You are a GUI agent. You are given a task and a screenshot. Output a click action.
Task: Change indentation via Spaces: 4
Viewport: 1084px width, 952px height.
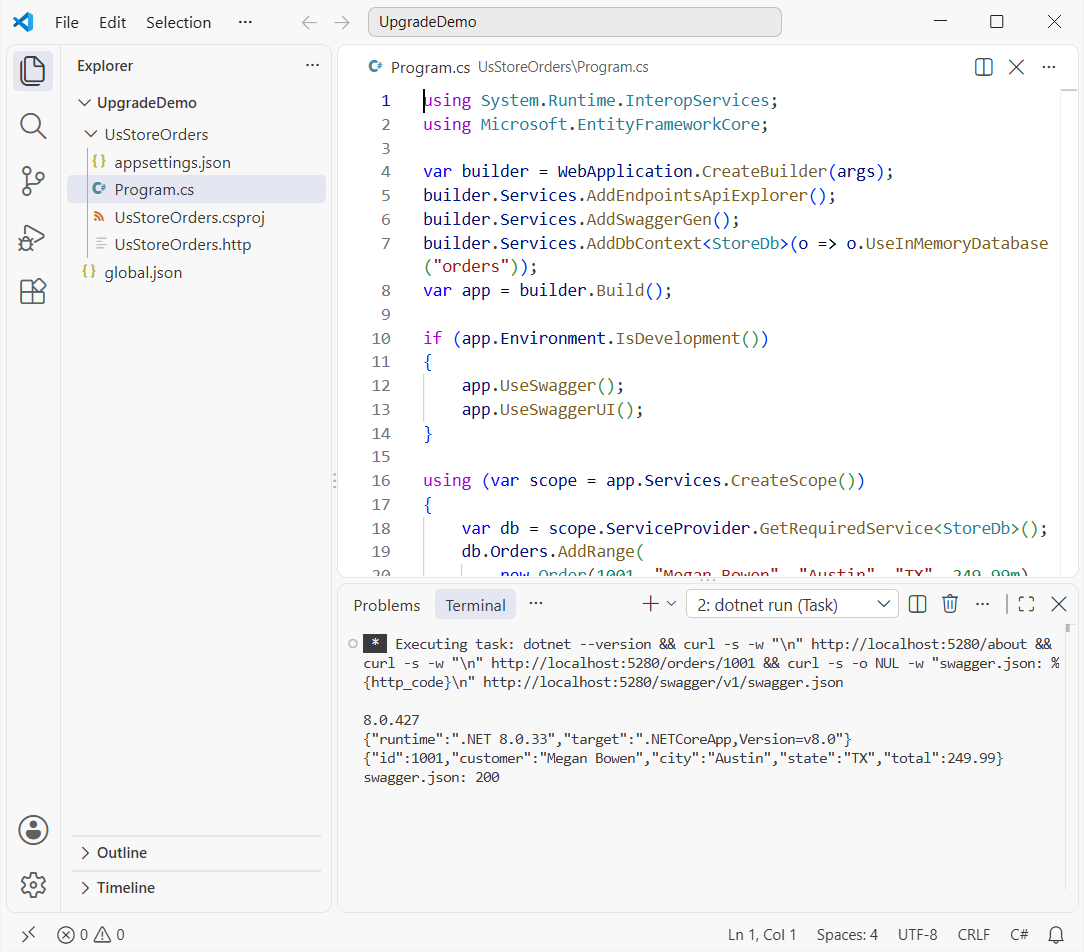847,935
